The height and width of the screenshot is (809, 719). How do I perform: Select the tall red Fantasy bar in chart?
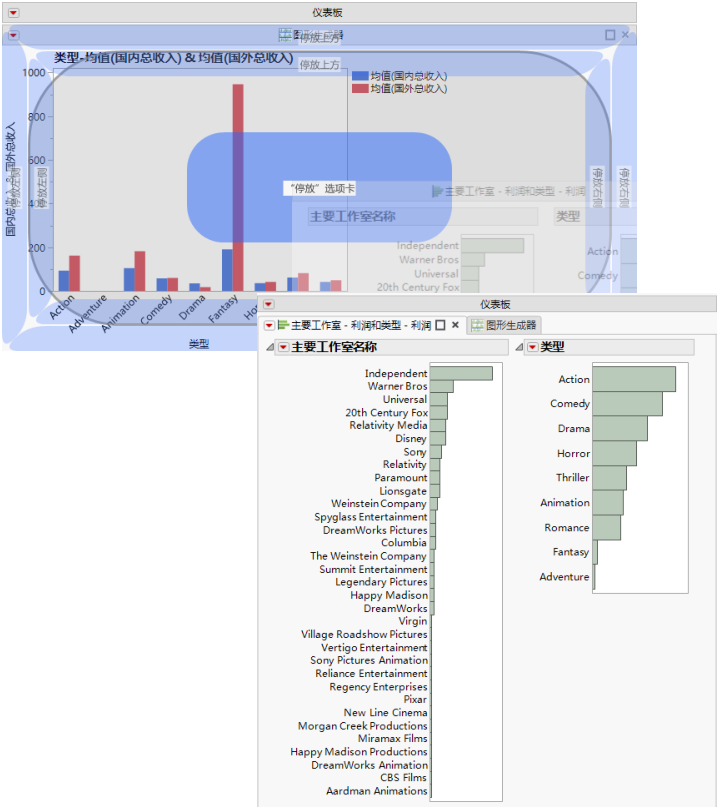[238, 188]
